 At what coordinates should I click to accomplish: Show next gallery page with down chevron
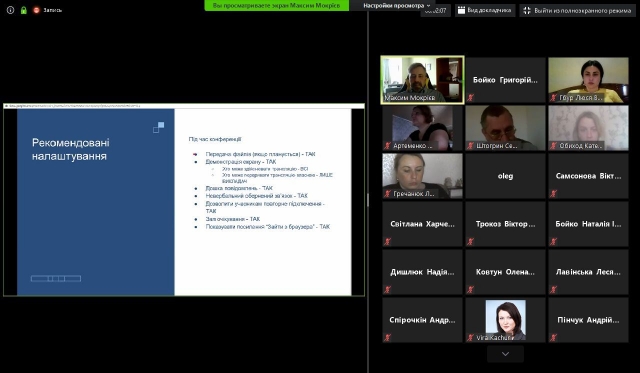(x=505, y=354)
